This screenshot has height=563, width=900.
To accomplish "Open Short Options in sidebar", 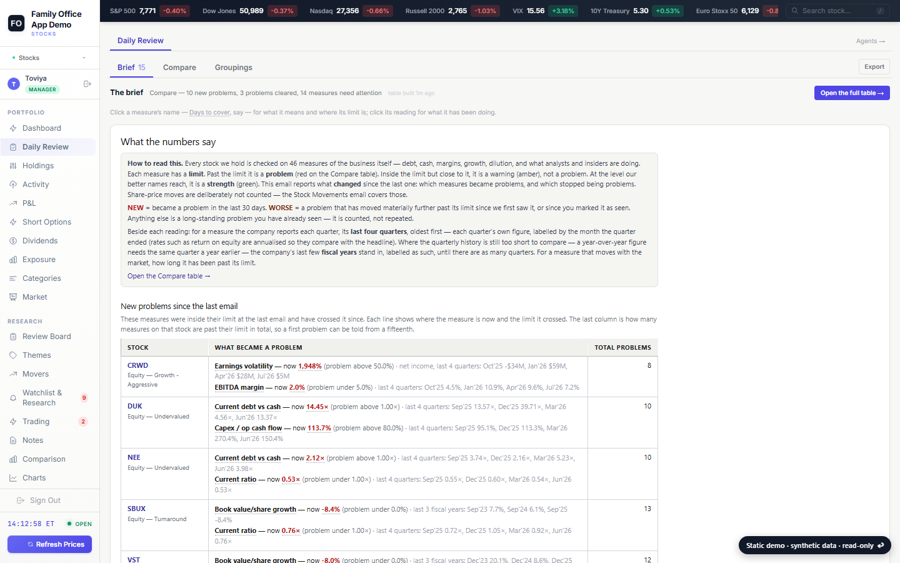I will [49, 222].
